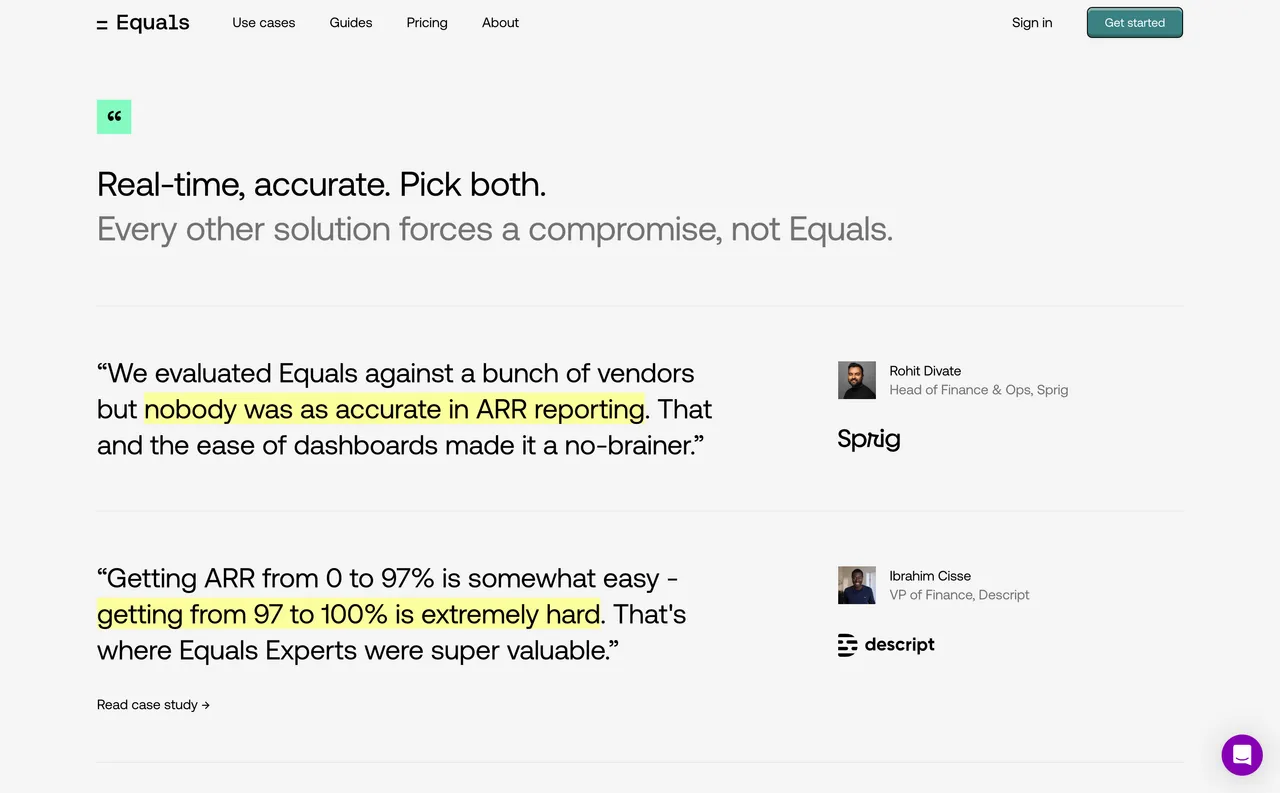Click the green quotation mark icon
This screenshot has height=793, width=1280.
(x=114, y=117)
